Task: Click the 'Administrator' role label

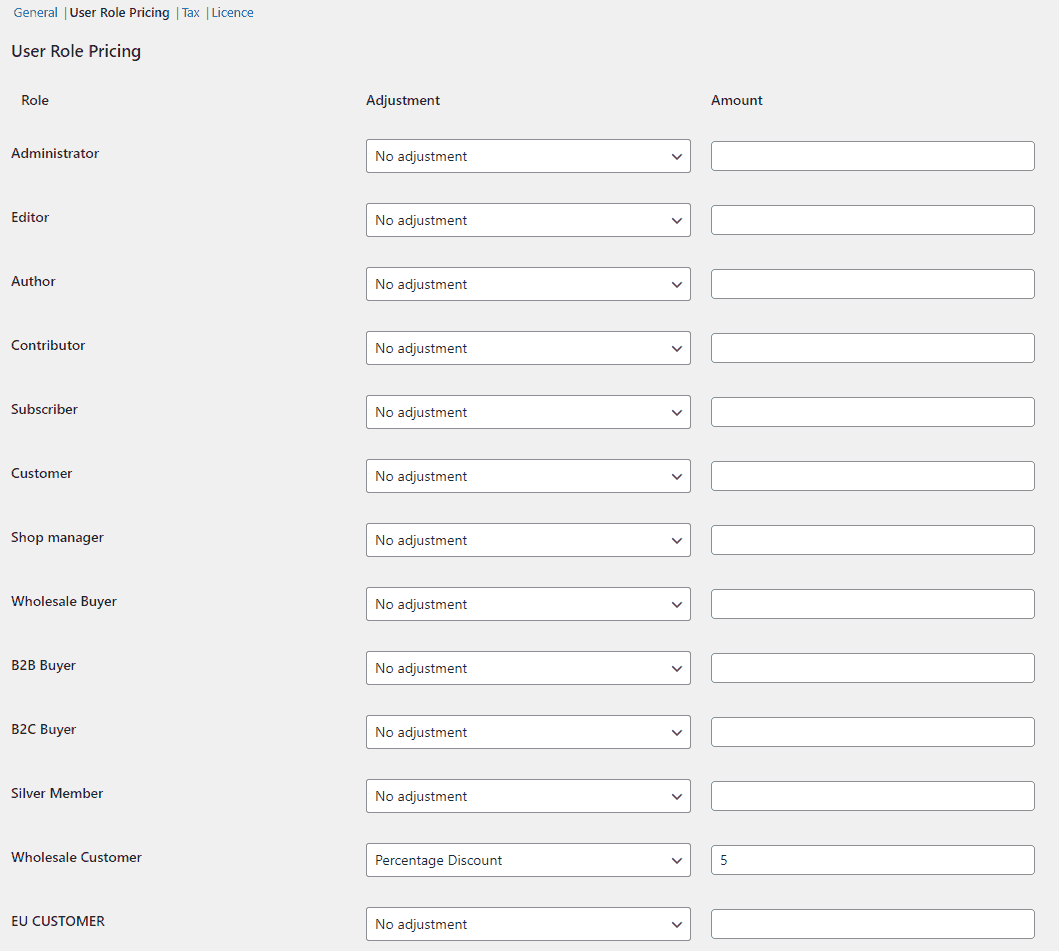Action: click(x=55, y=153)
